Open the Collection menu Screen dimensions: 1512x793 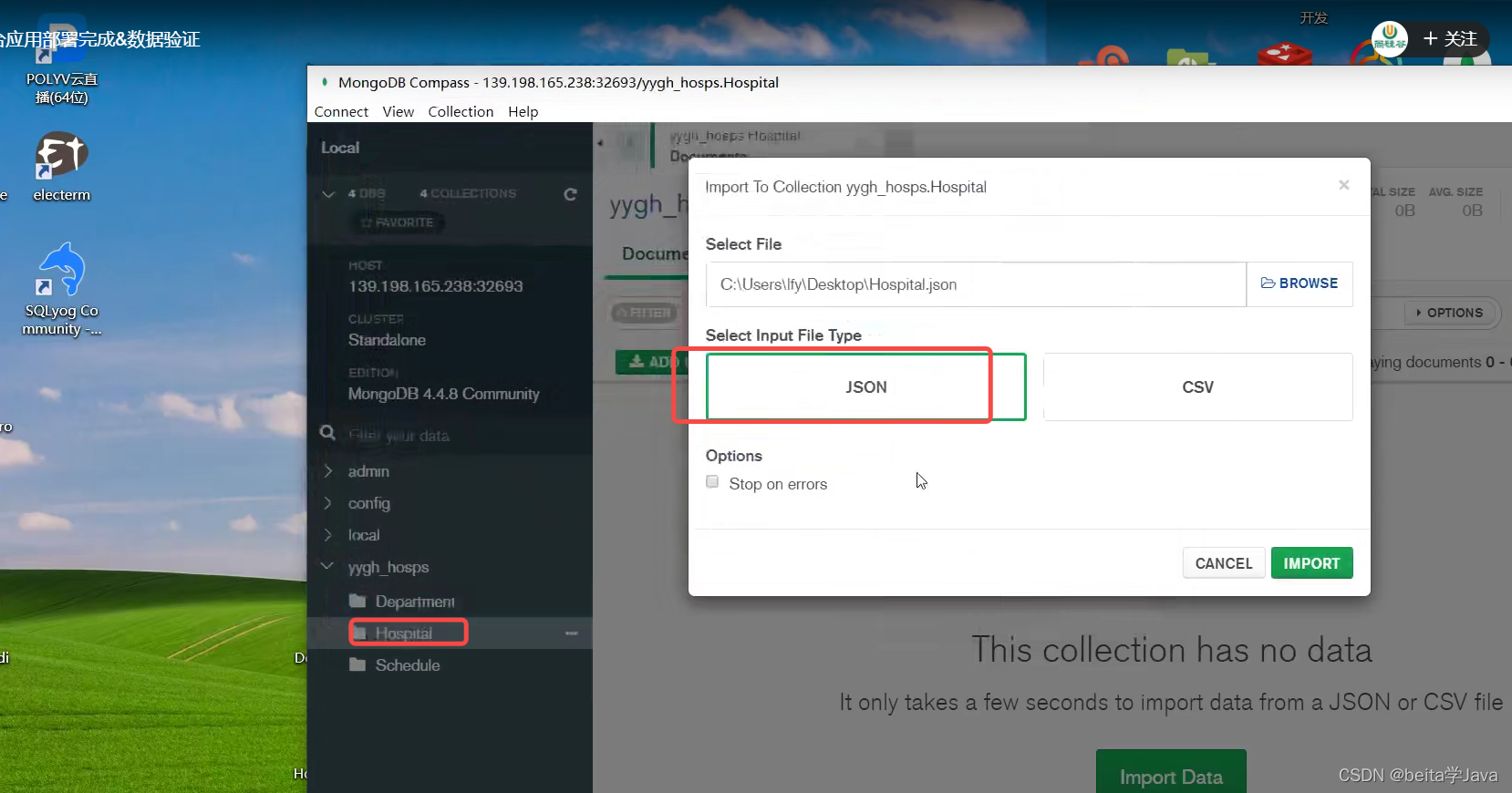coord(461,111)
